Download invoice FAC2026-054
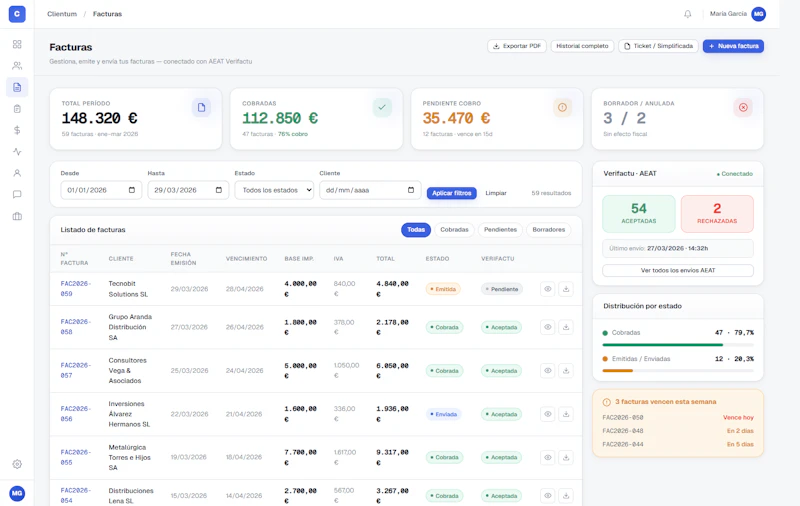The image size is (800, 506). [566, 495]
